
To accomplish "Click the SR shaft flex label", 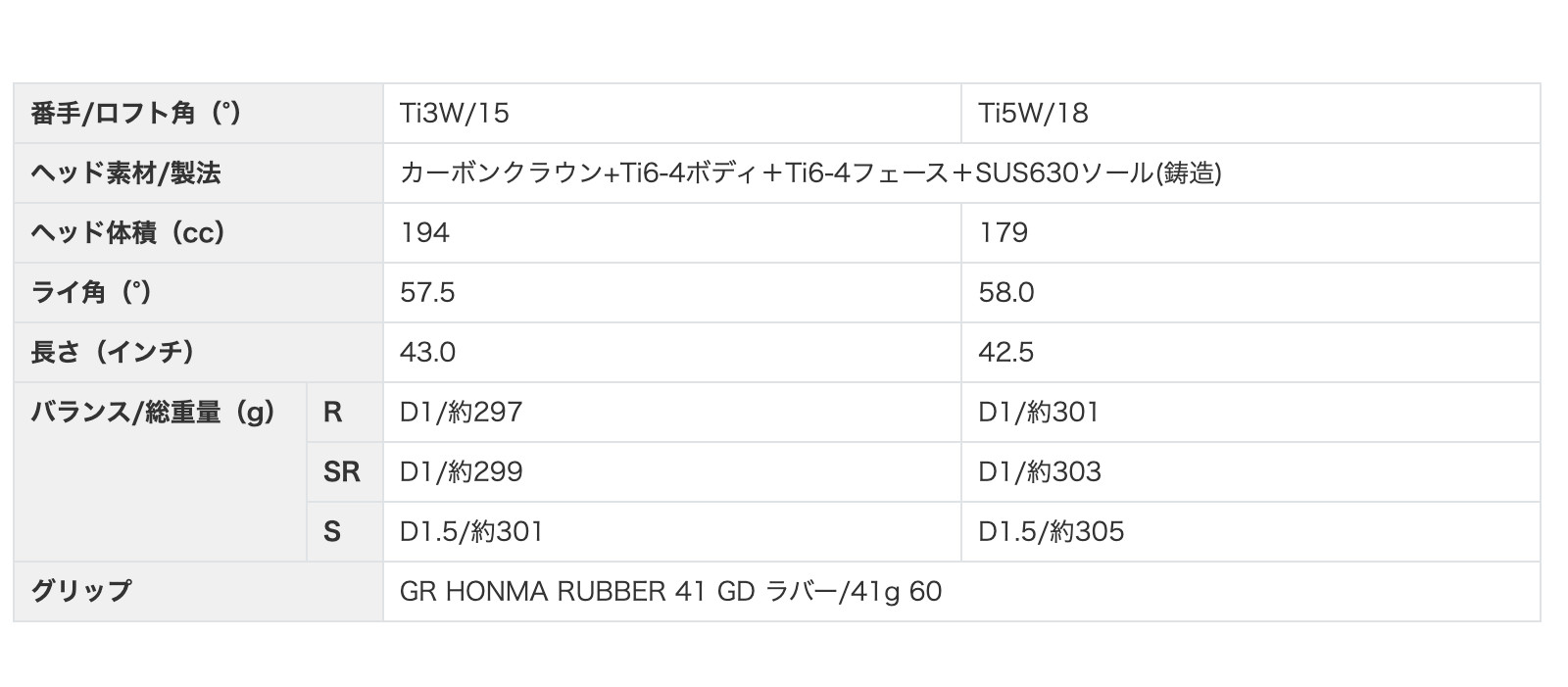I will [342, 472].
